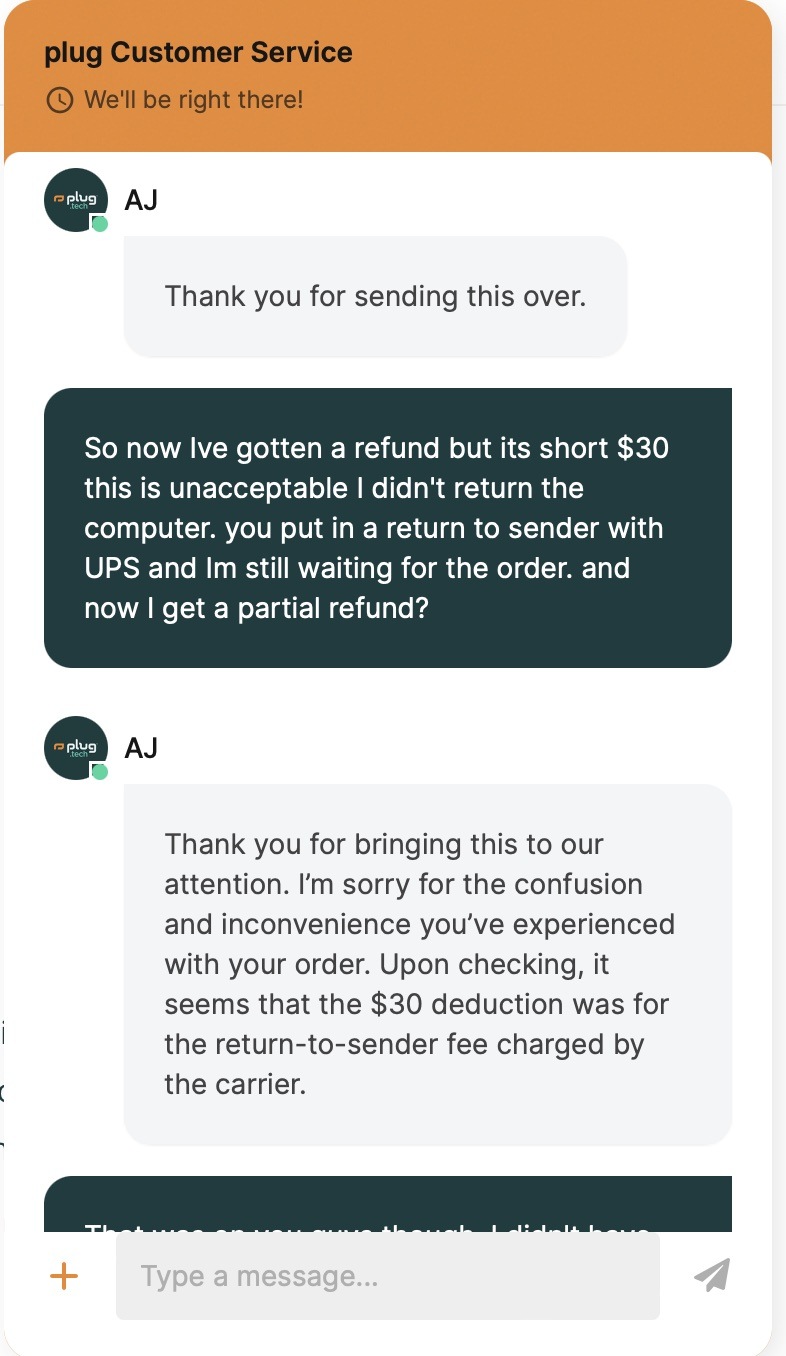Viewport: 786px width, 1356px height.
Task: Click the first AJ plug.tech avatar
Action: 76,200
